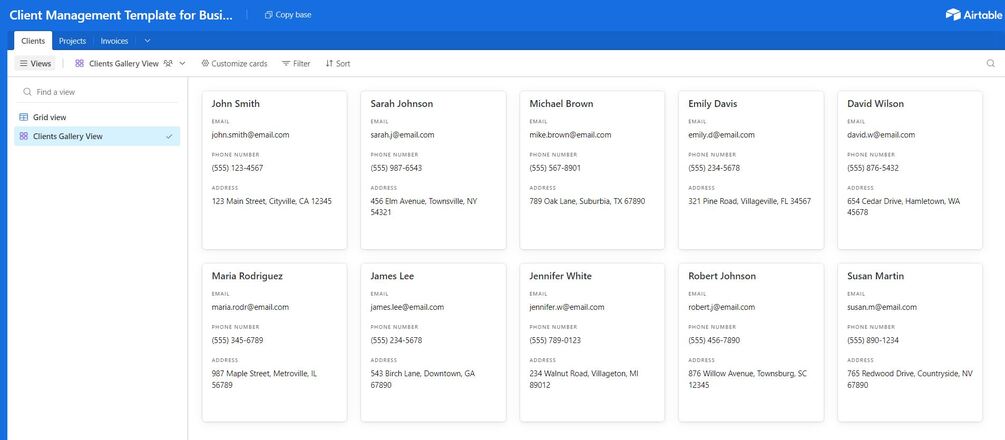Open the Sort options
This screenshot has height=440, width=1005.
tap(338, 63)
